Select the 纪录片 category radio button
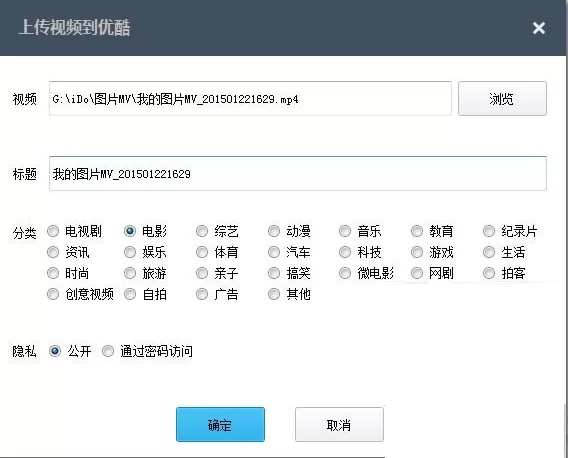Image resolution: width=568 pixels, height=458 pixels. pos(489,231)
